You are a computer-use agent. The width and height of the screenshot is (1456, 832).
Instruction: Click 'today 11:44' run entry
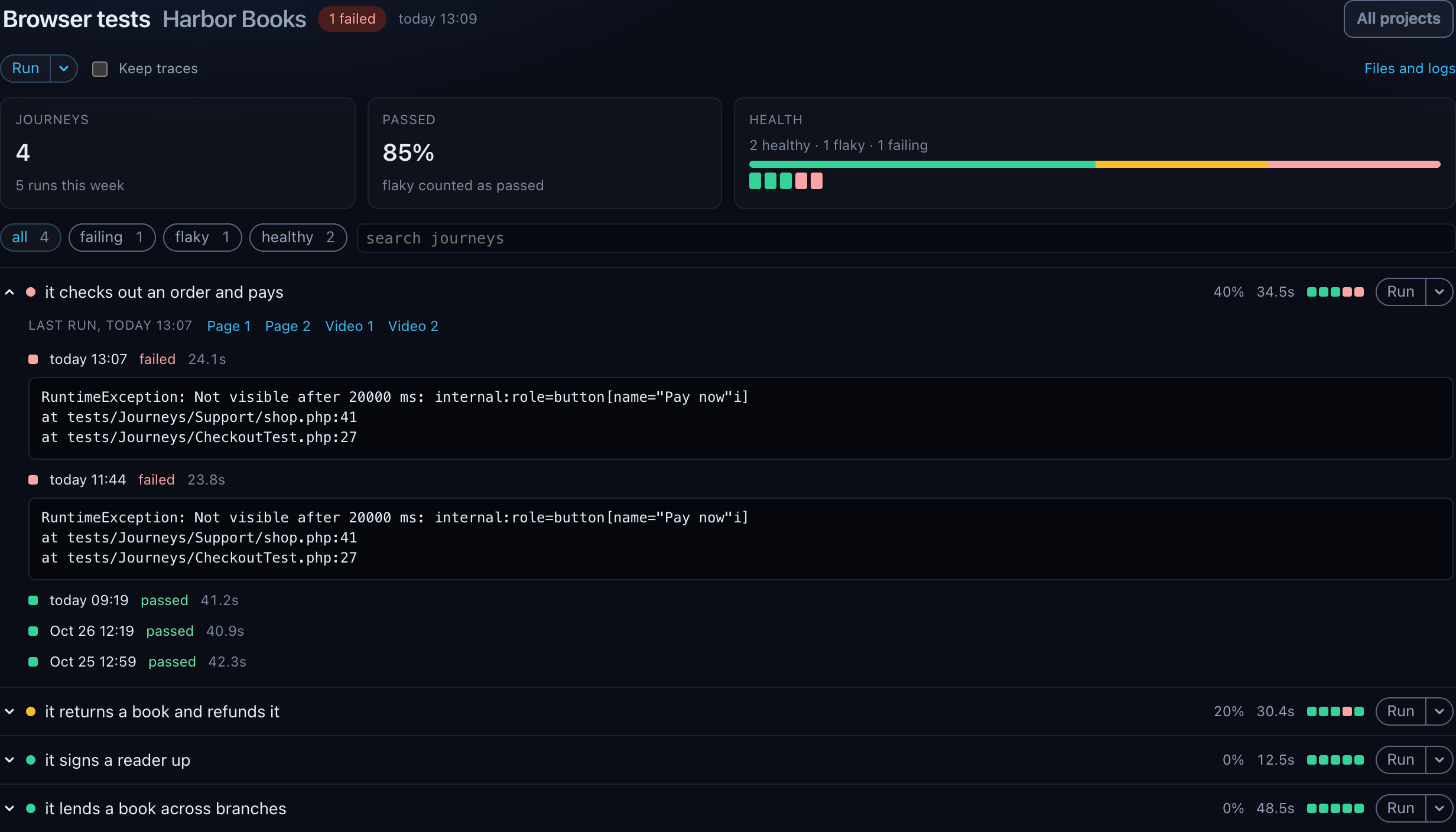tap(87, 480)
